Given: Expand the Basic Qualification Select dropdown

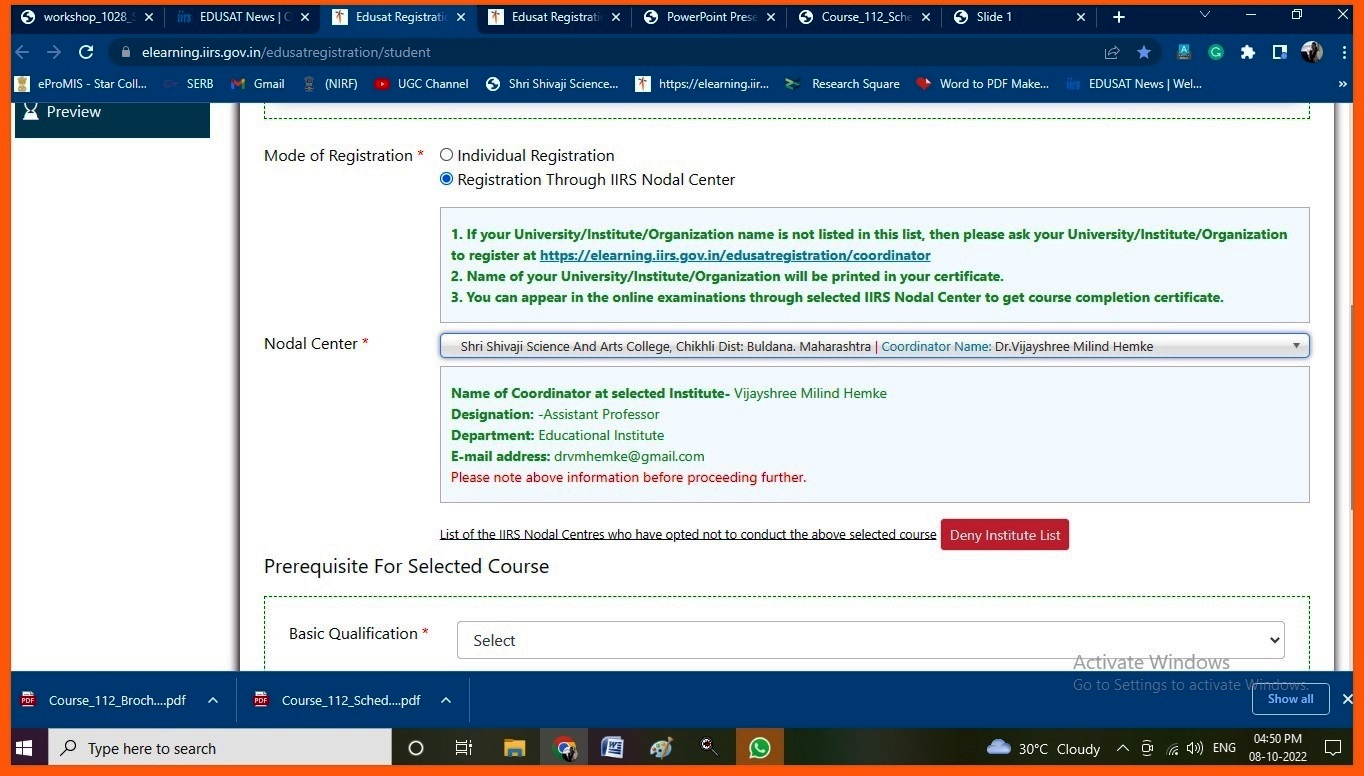Looking at the screenshot, I should (870, 640).
